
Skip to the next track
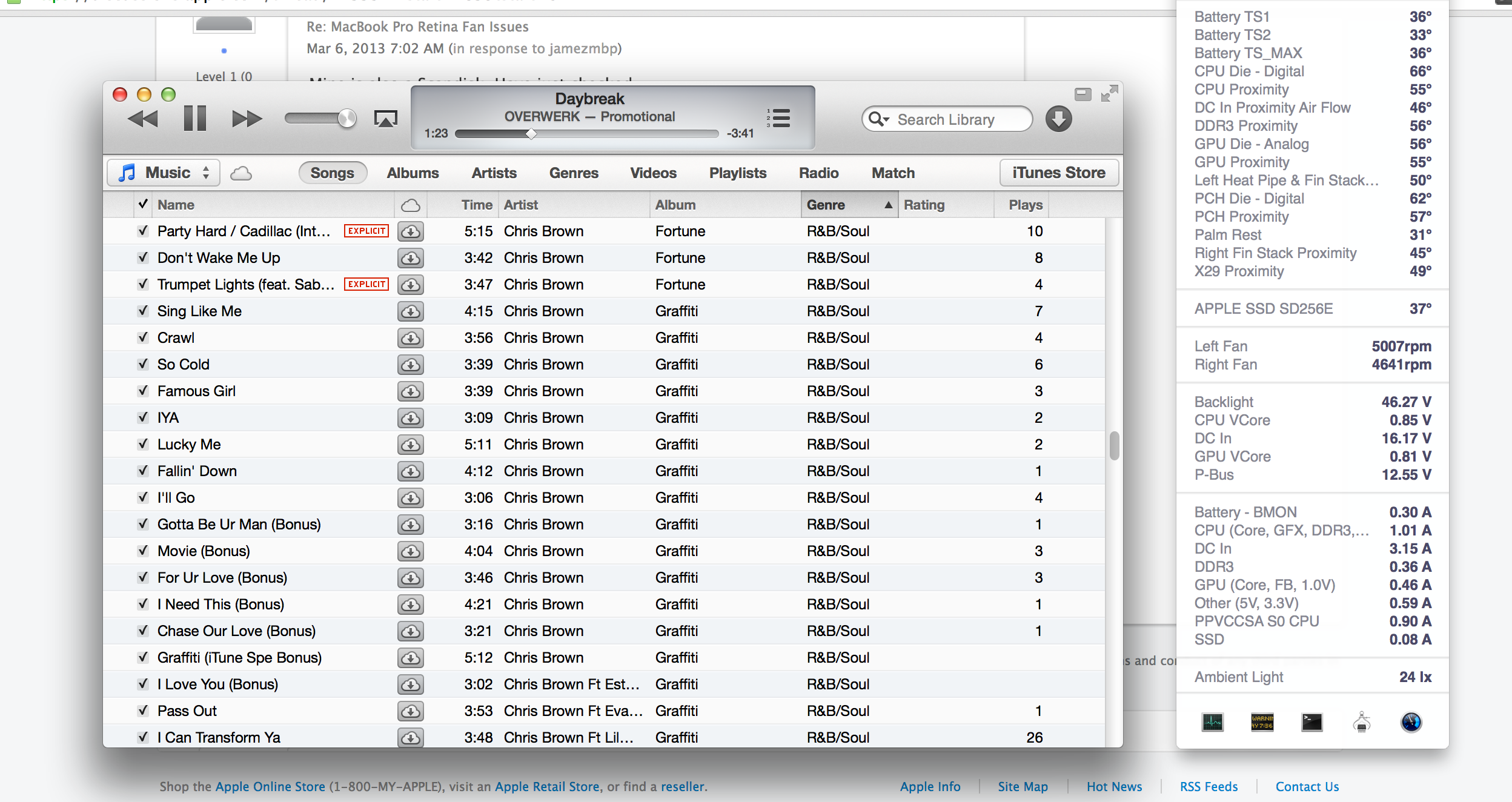(x=247, y=119)
